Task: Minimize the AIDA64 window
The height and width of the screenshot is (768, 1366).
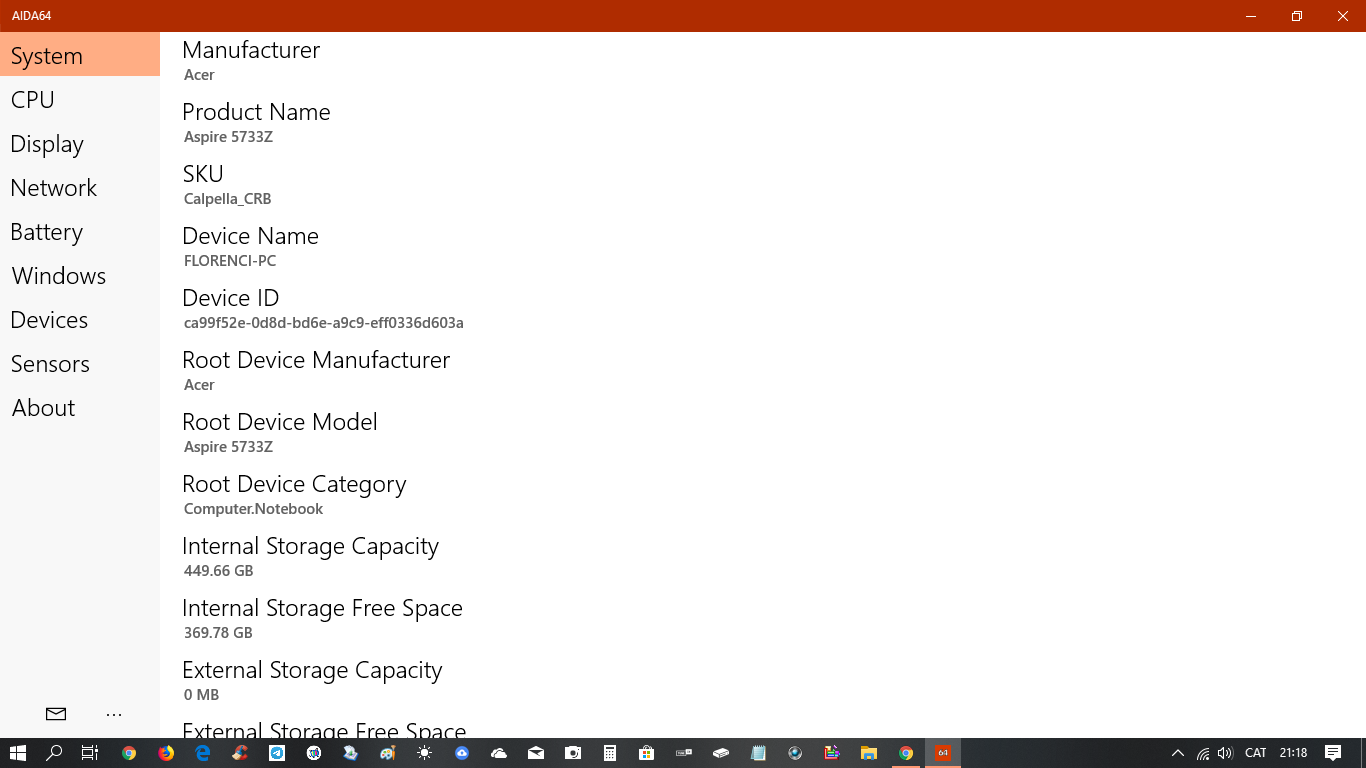Action: point(1251,16)
